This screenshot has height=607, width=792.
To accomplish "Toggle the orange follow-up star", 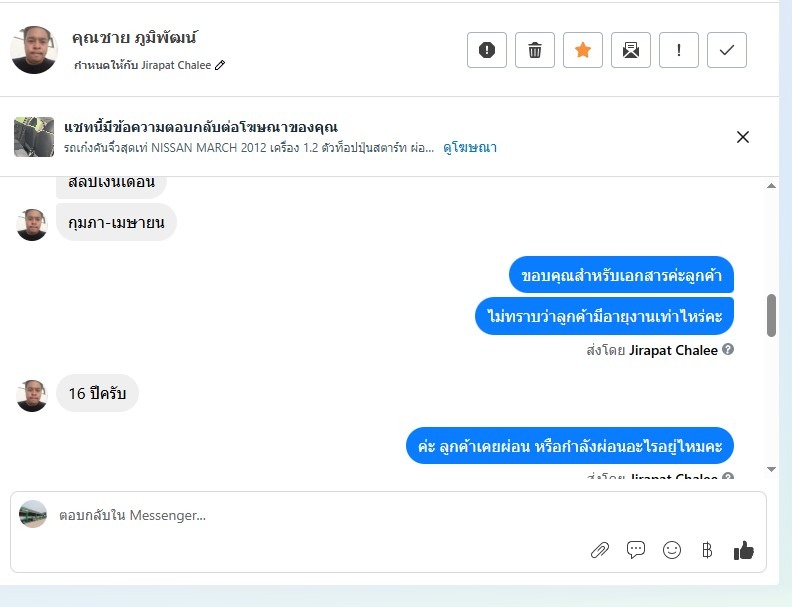I will coord(582,50).
